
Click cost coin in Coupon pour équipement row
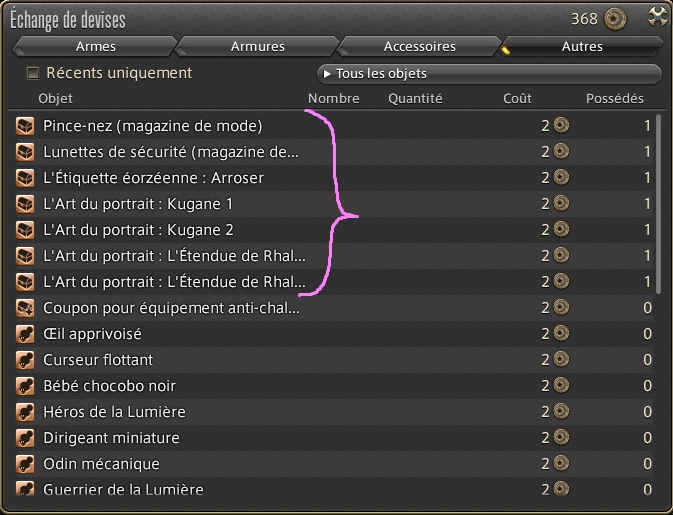coord(561,307)
